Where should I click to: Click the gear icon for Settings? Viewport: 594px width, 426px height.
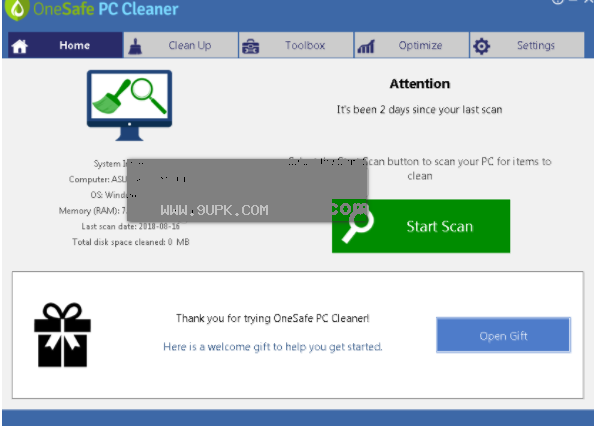(481, 46)
